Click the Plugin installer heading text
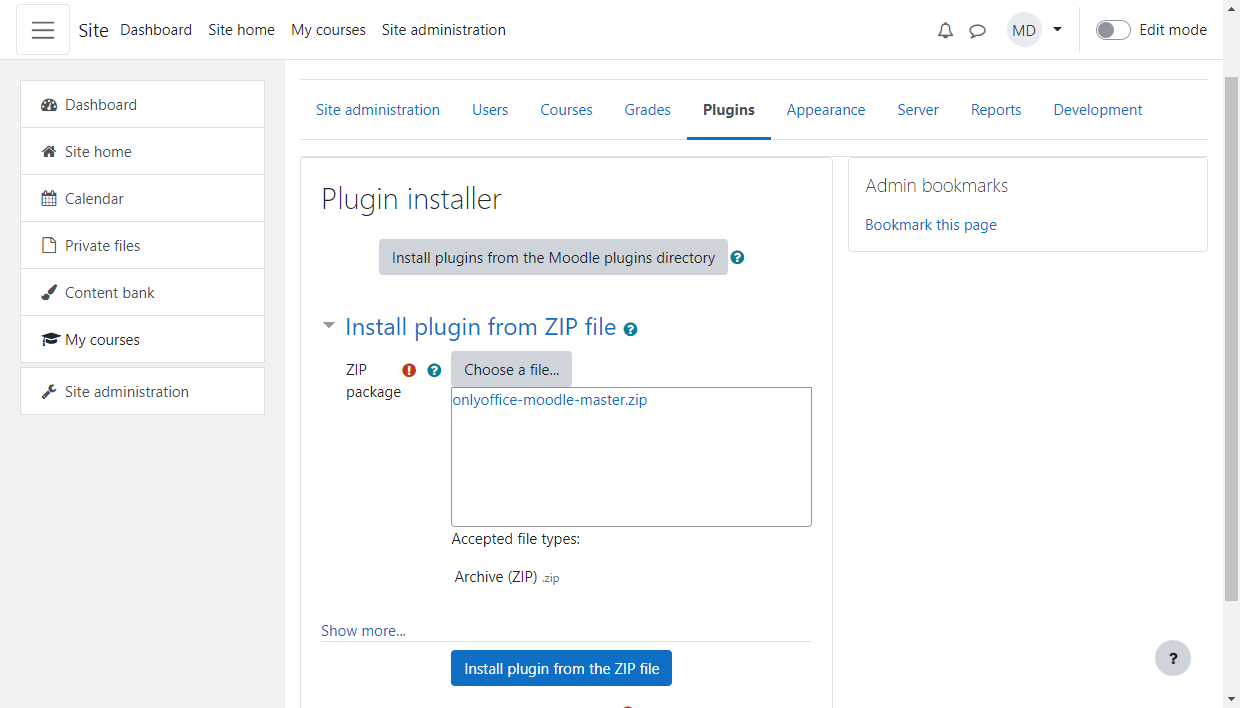 (x=411, y=199)
